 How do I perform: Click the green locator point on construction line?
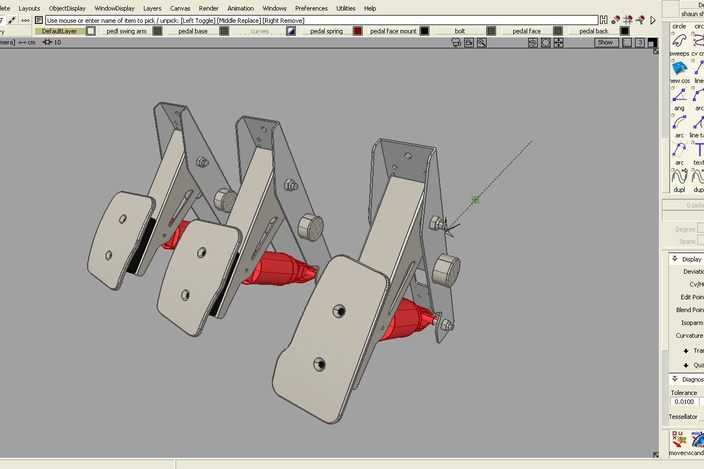click(475, 200)
